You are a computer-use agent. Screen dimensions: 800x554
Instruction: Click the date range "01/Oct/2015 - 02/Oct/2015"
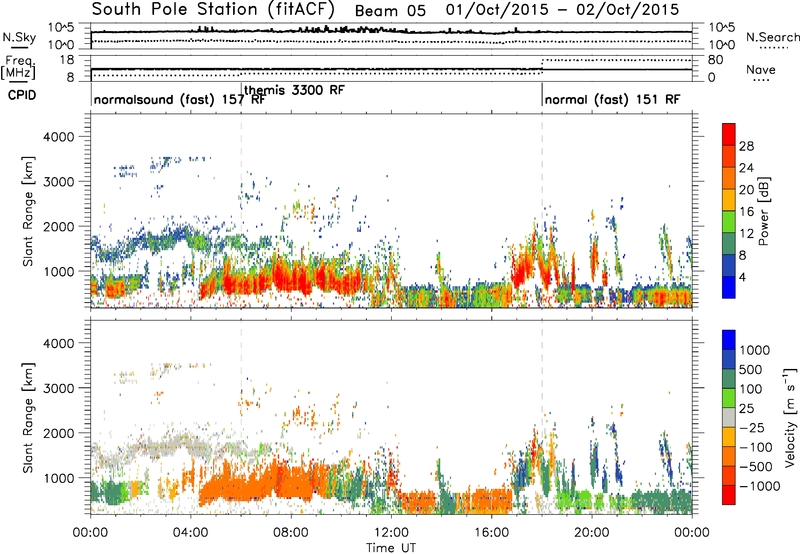click(x=562, y=10)
